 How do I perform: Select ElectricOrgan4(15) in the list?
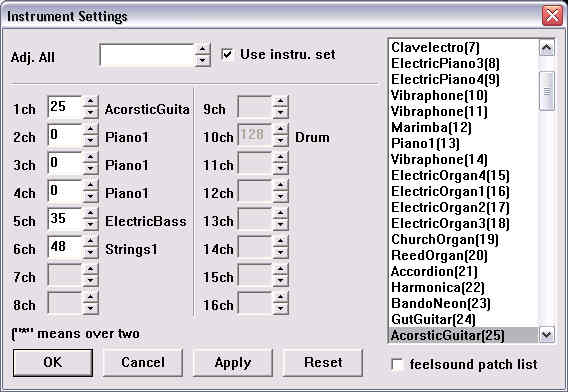(463, 175)
